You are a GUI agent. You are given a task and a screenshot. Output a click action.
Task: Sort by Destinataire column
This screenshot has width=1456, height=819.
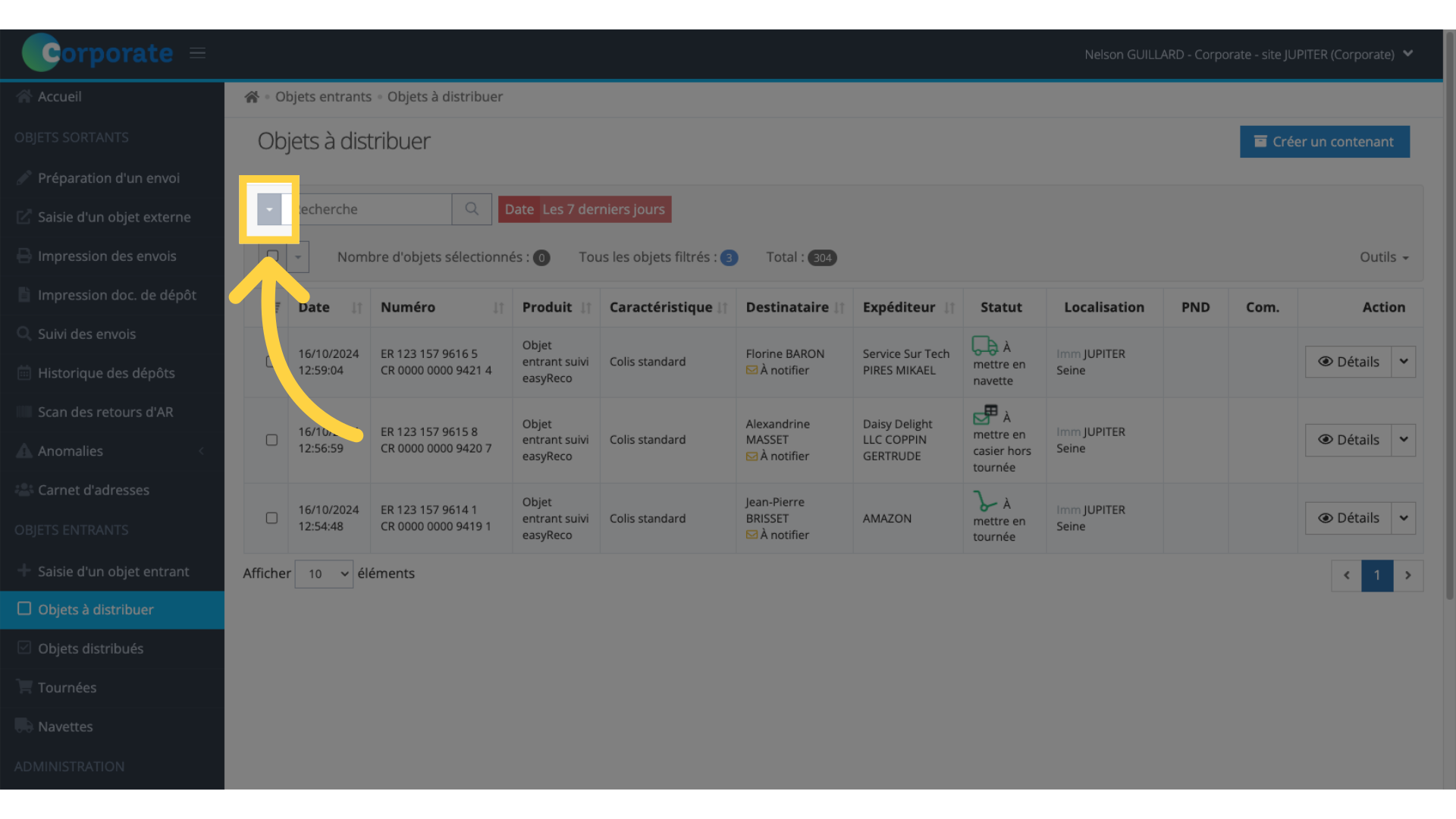tap(794, 307)
